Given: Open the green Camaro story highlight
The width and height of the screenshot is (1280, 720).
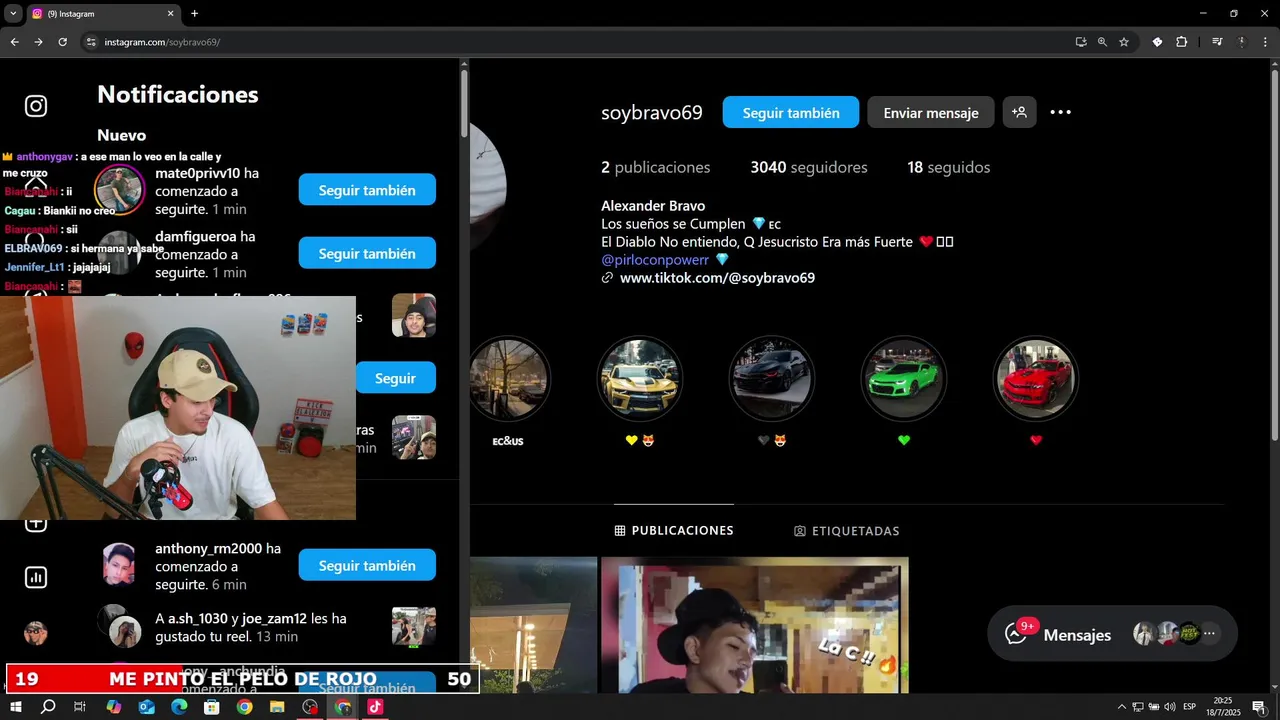Looking at the screenshot, I should (904, 378).
